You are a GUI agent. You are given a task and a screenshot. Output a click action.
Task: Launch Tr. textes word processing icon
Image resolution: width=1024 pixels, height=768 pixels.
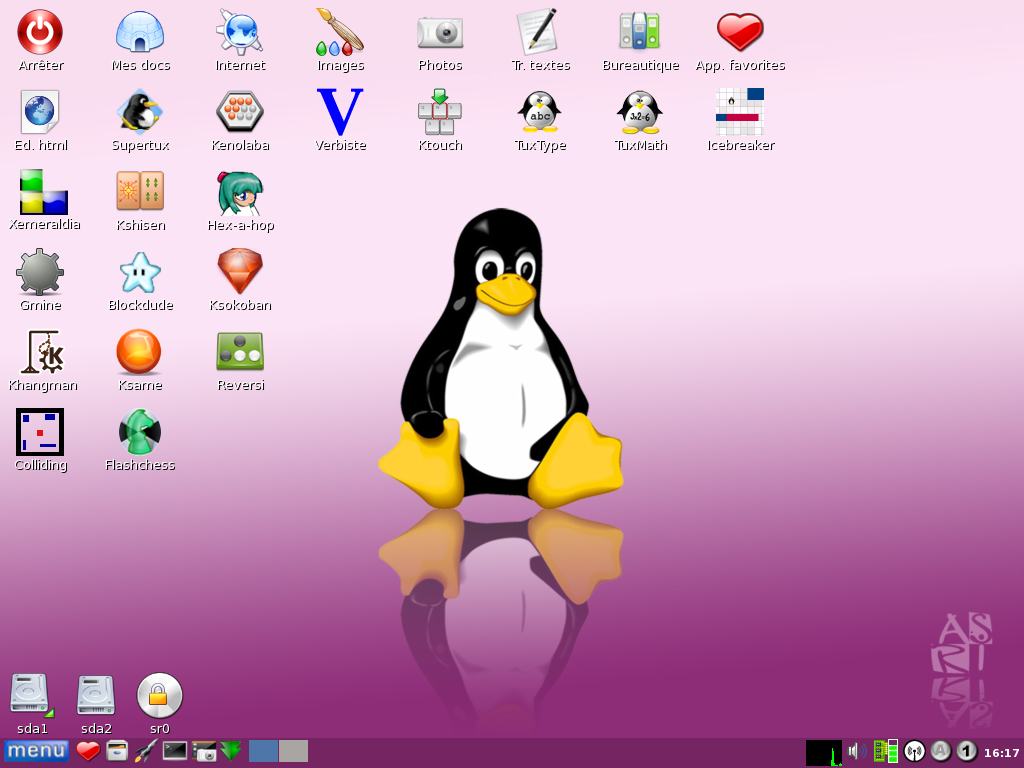[x=538, y=32]
